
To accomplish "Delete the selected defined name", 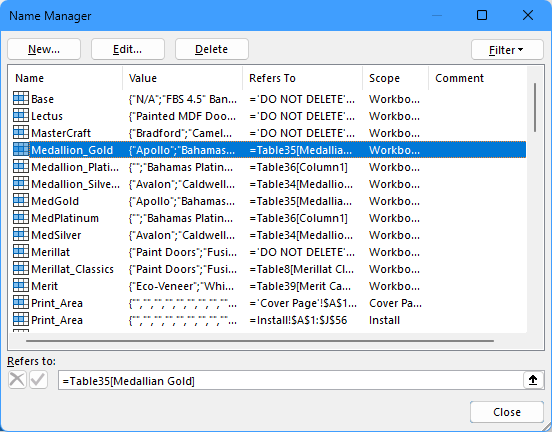I will pyautogui.click(x=212, y=49).
